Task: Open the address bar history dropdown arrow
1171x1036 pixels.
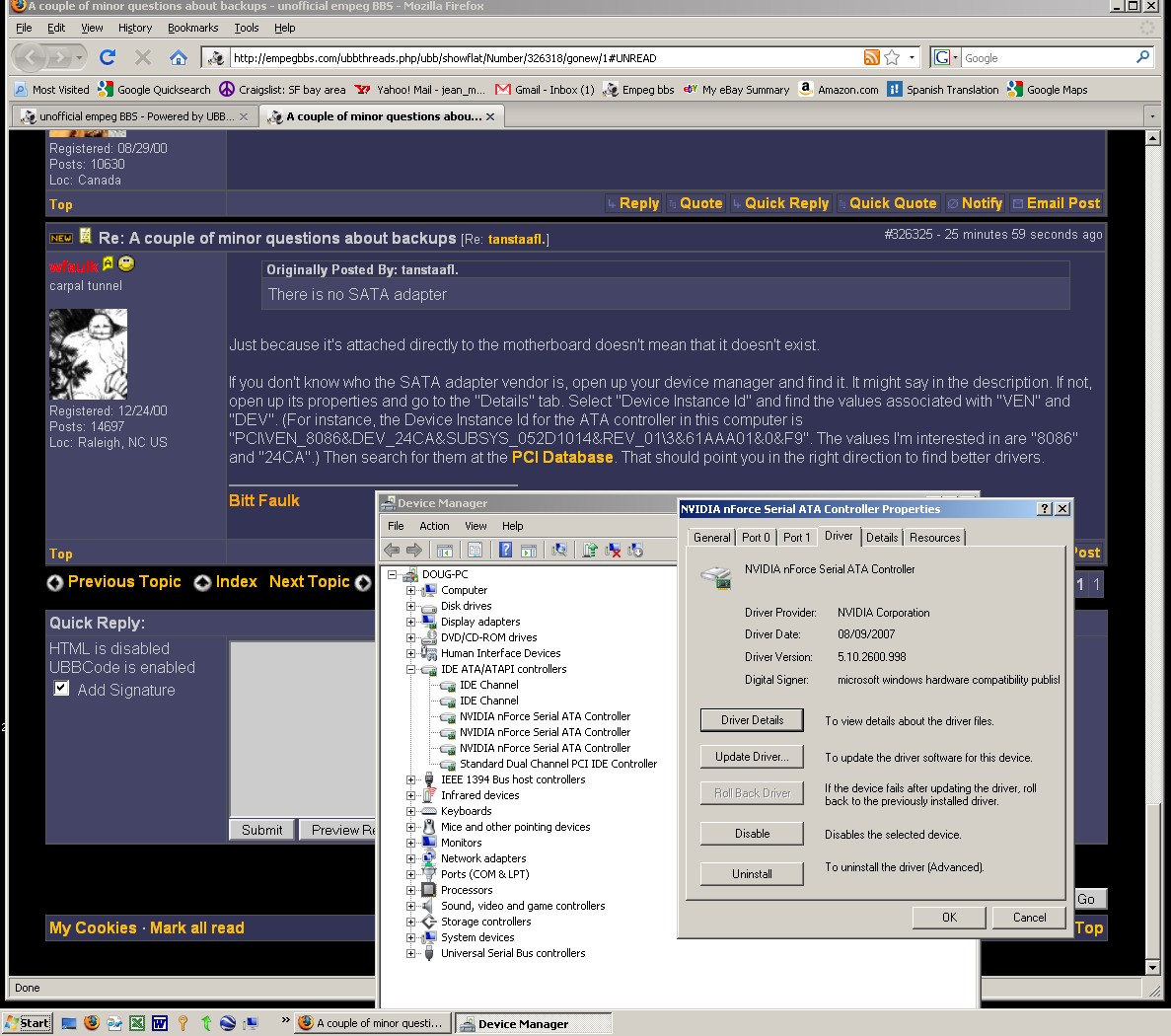Action: (912, 57)
